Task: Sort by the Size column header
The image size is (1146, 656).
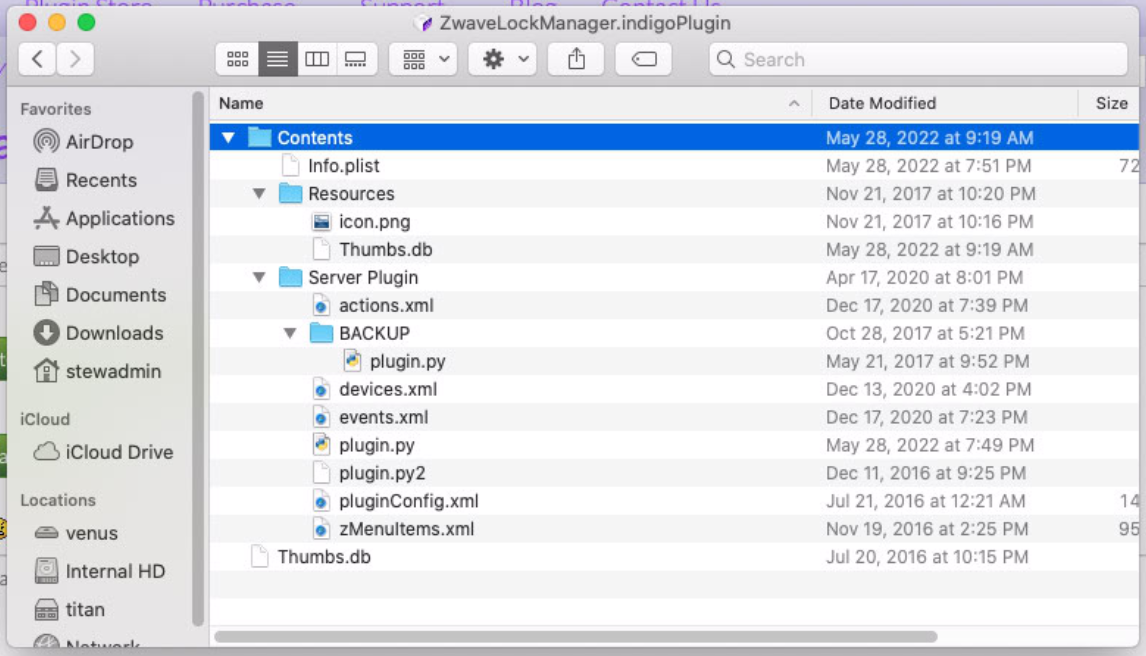Action: click(x=1111, y=103)
